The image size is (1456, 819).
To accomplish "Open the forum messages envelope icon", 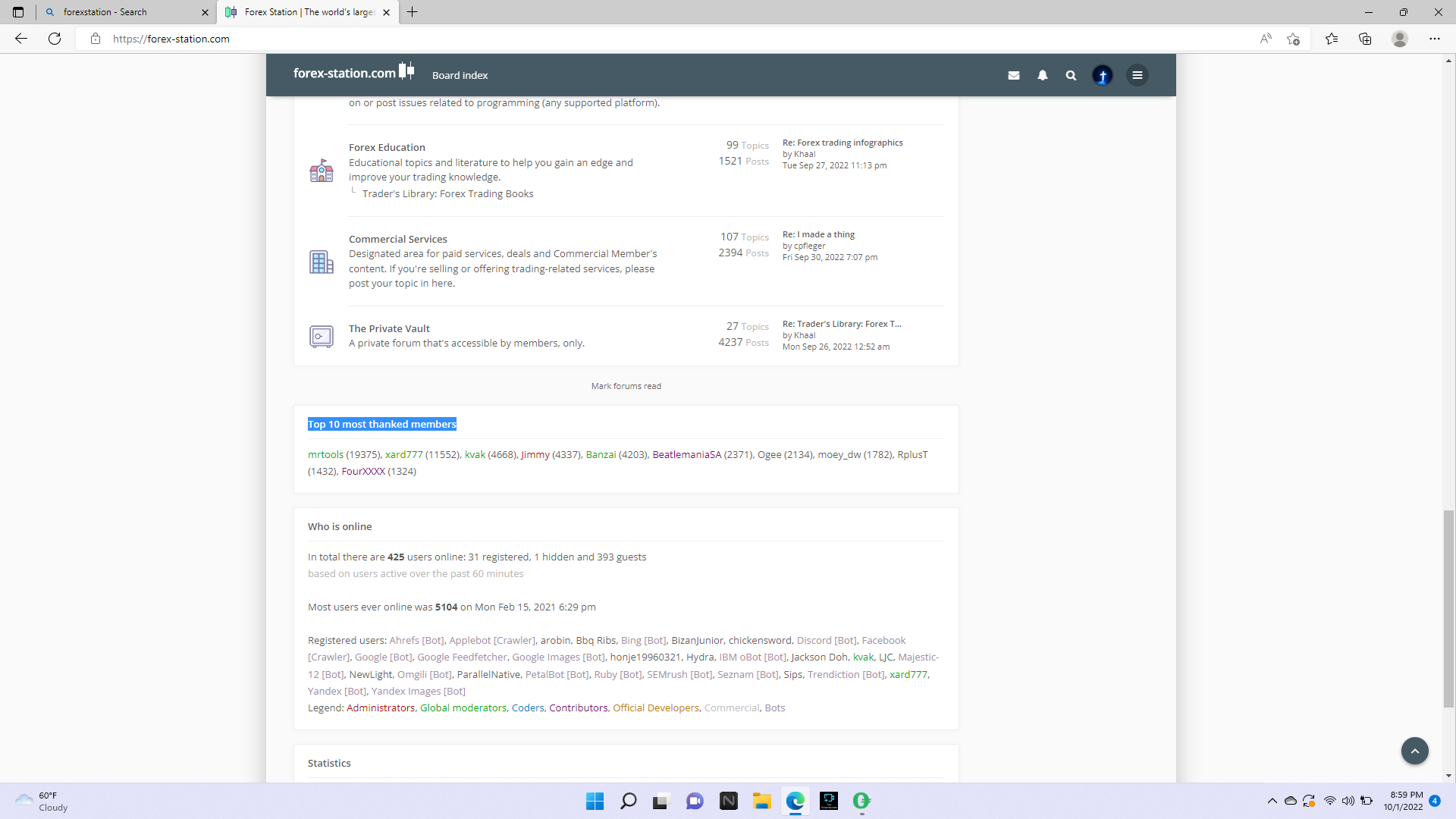I will tap(1014, 75).
